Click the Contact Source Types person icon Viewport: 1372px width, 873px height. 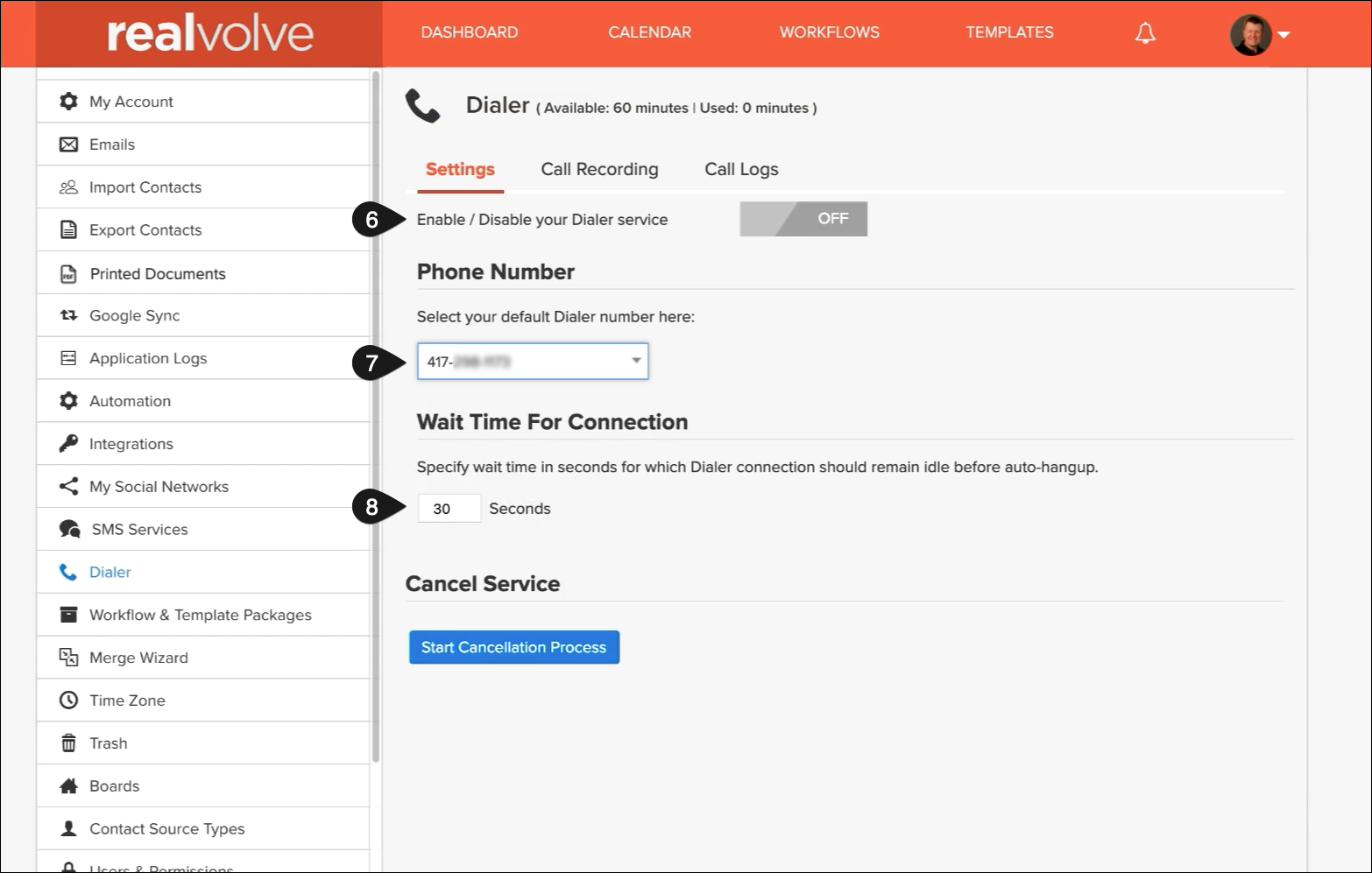tap(68, 829)
